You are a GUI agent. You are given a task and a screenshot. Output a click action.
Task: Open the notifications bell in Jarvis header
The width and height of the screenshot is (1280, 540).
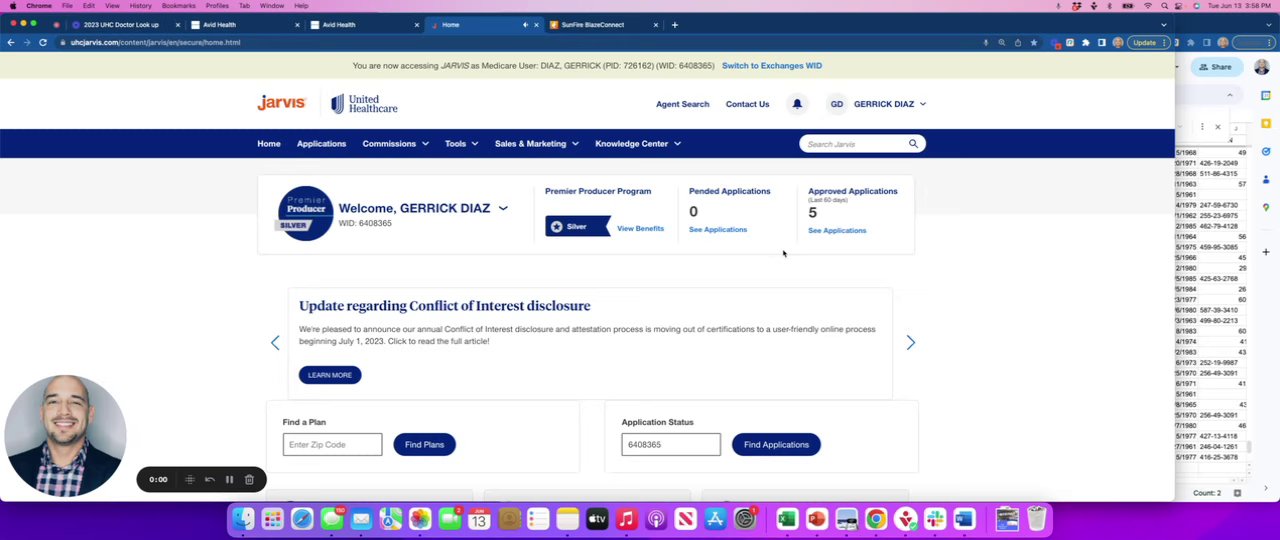click(797, 104)
